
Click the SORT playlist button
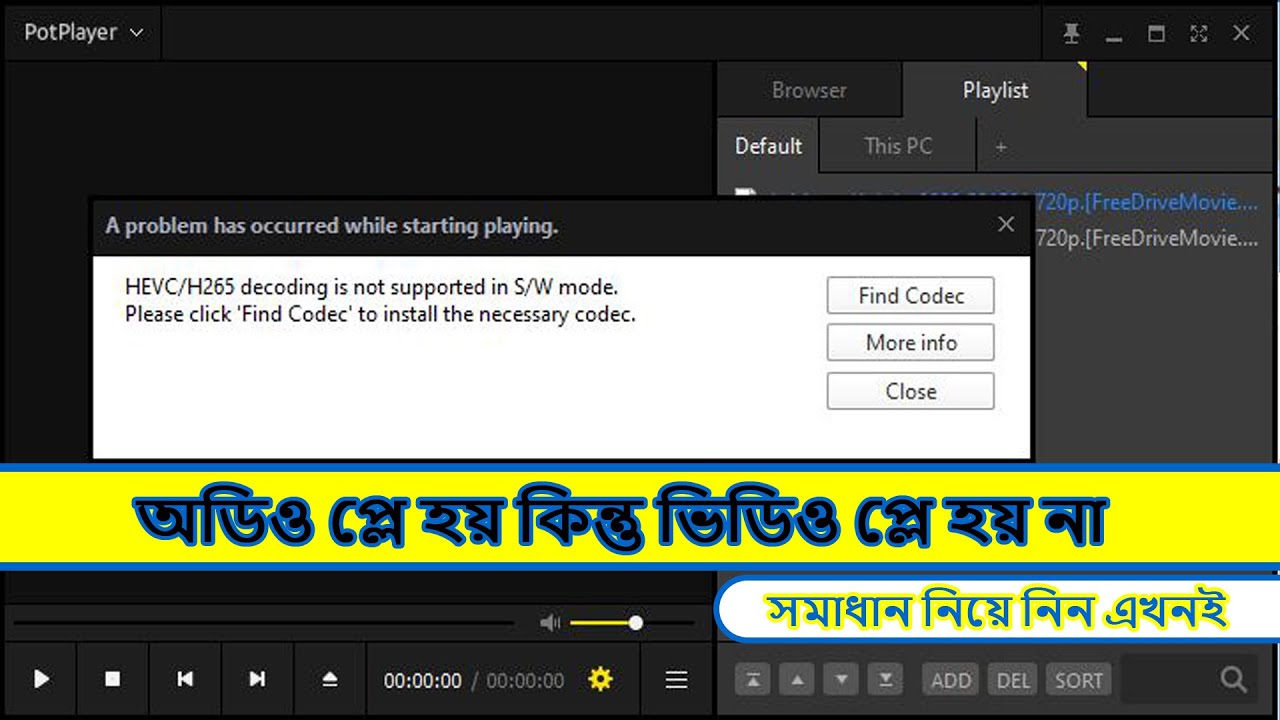(x=1078, y=681)
